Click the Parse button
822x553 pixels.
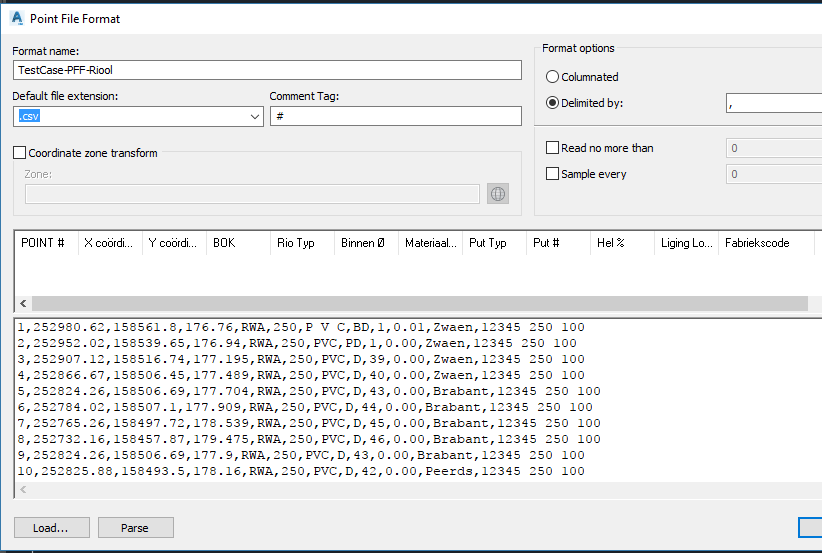pos(135,528)
